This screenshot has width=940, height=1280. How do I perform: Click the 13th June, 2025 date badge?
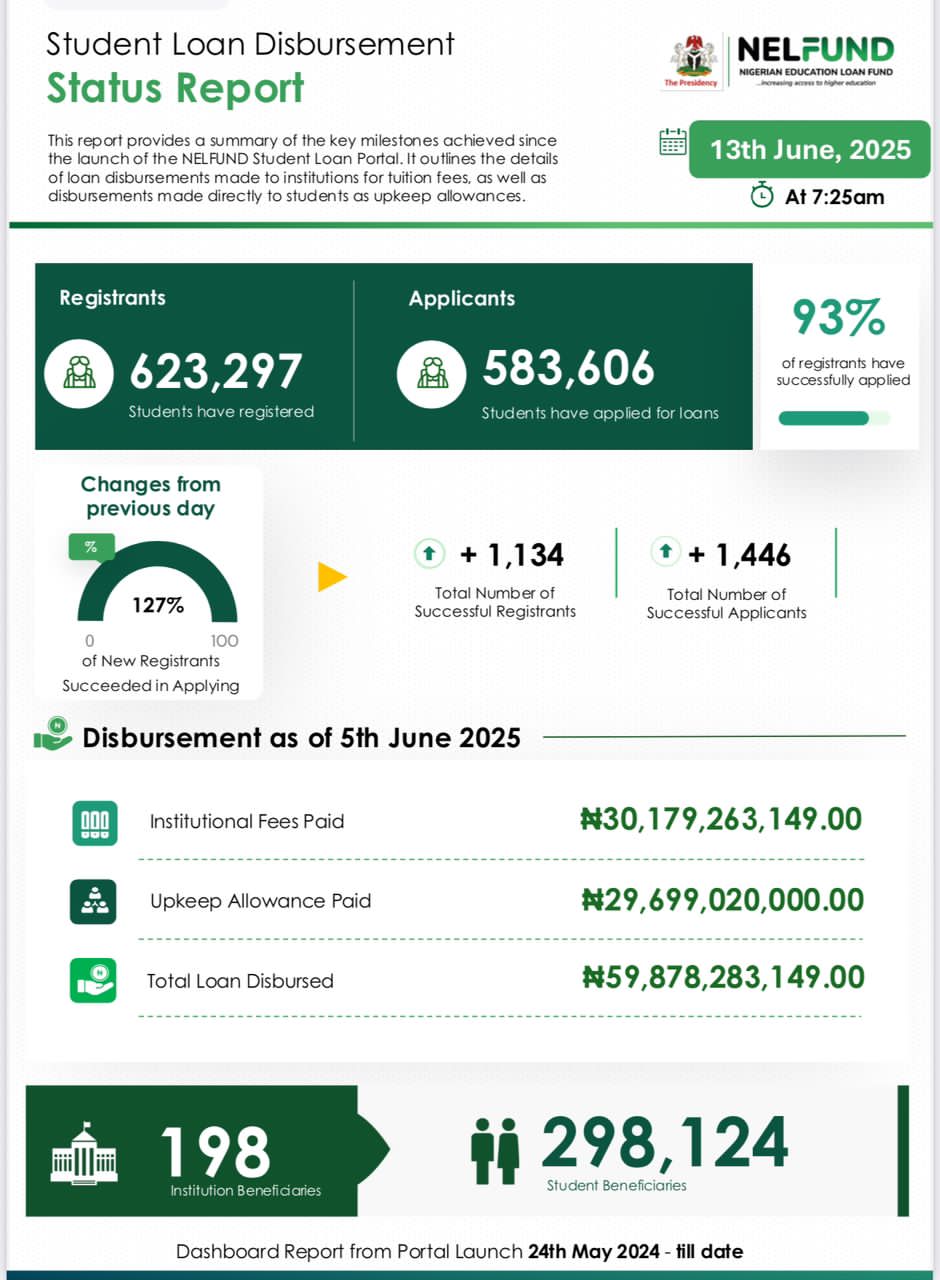tap(810, 150)
